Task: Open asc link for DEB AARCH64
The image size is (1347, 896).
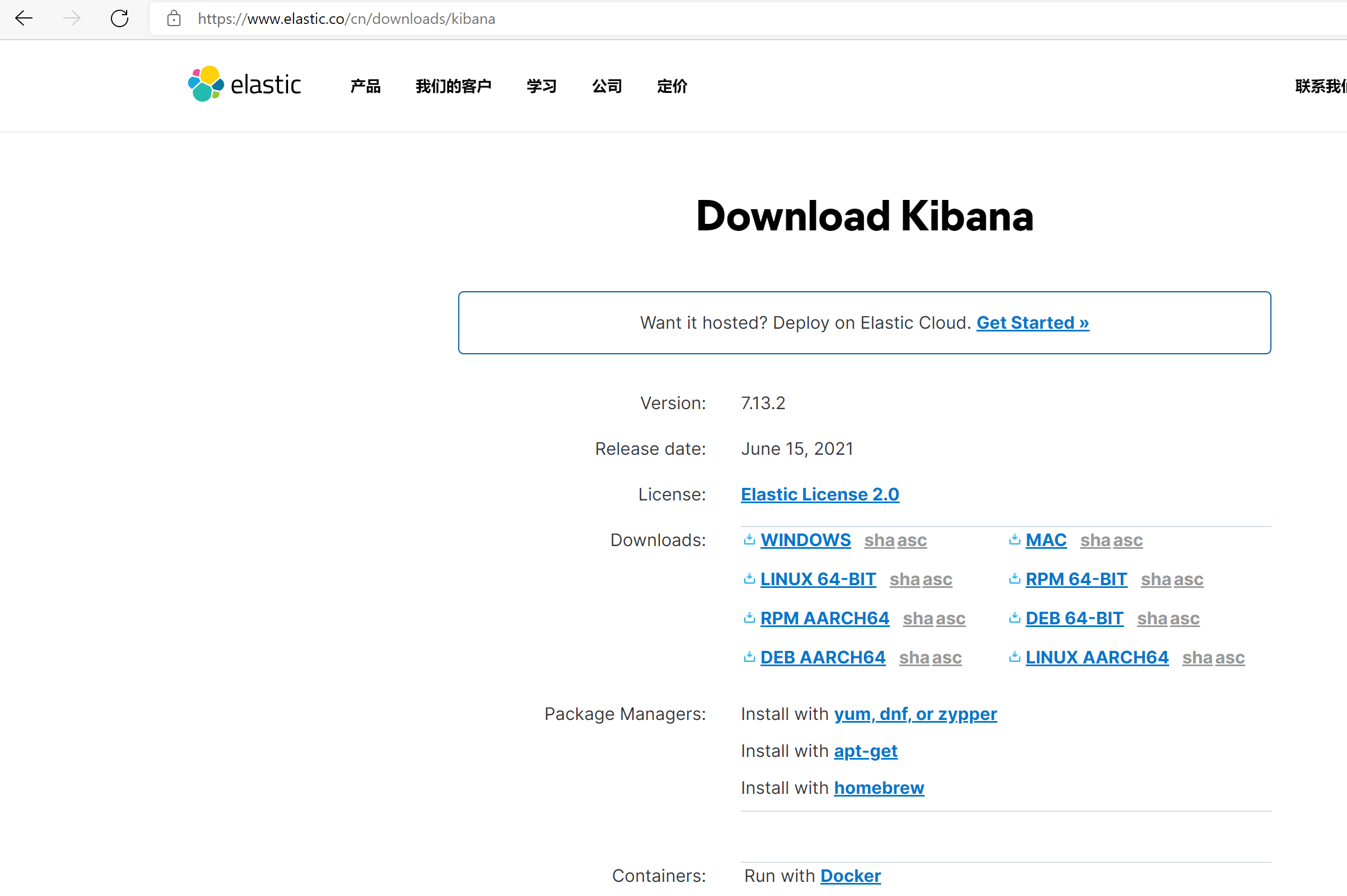Action: 947,657
